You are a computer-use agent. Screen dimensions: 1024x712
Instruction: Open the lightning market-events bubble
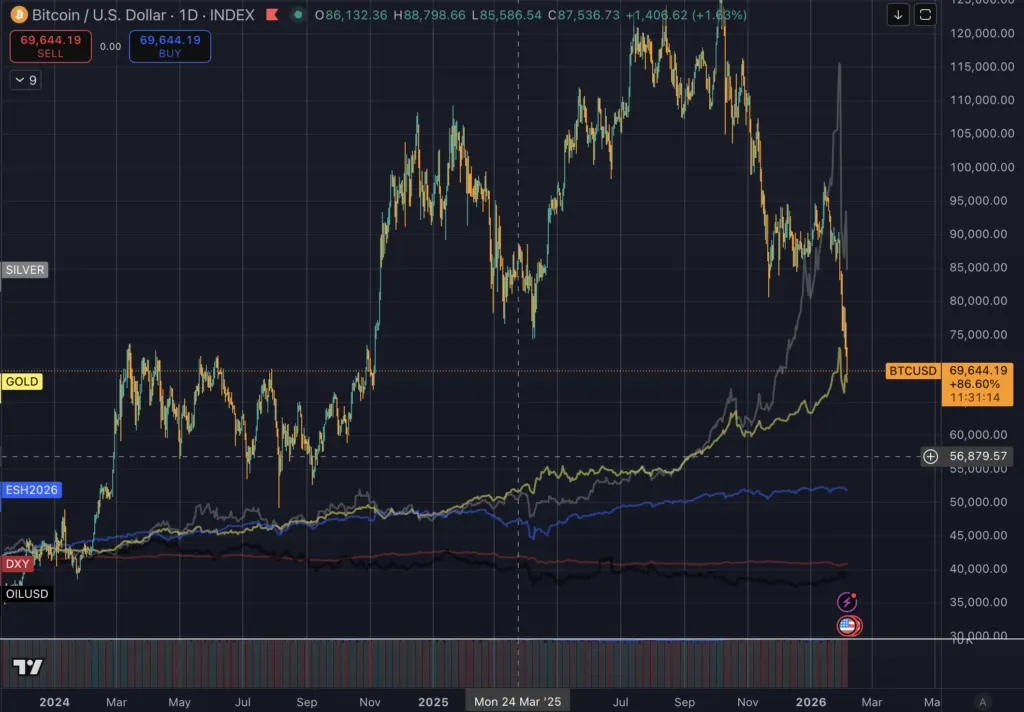point(846,601)
